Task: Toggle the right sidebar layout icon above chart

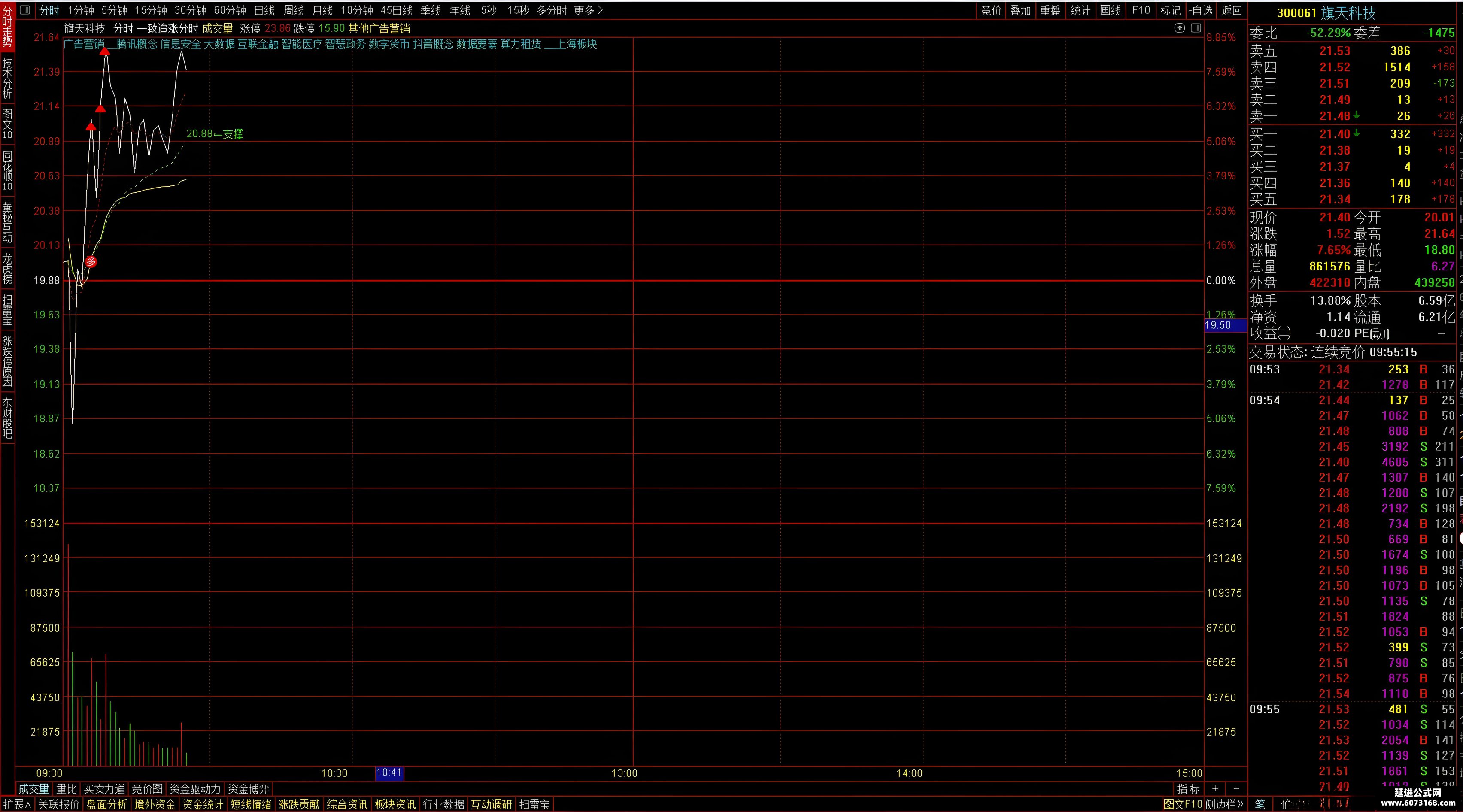Action: (1196, 28)
